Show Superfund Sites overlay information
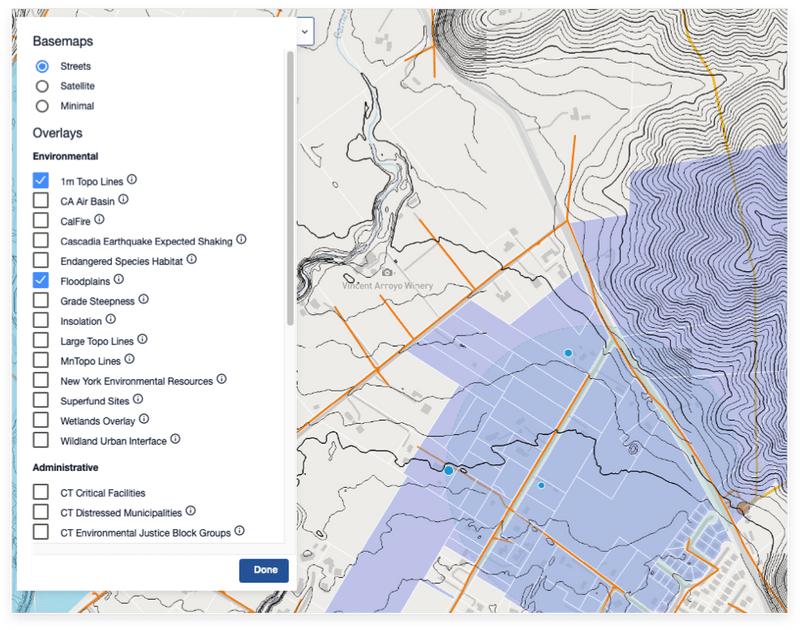The height and width of the screenshot is (630, 800). point(136,400)
